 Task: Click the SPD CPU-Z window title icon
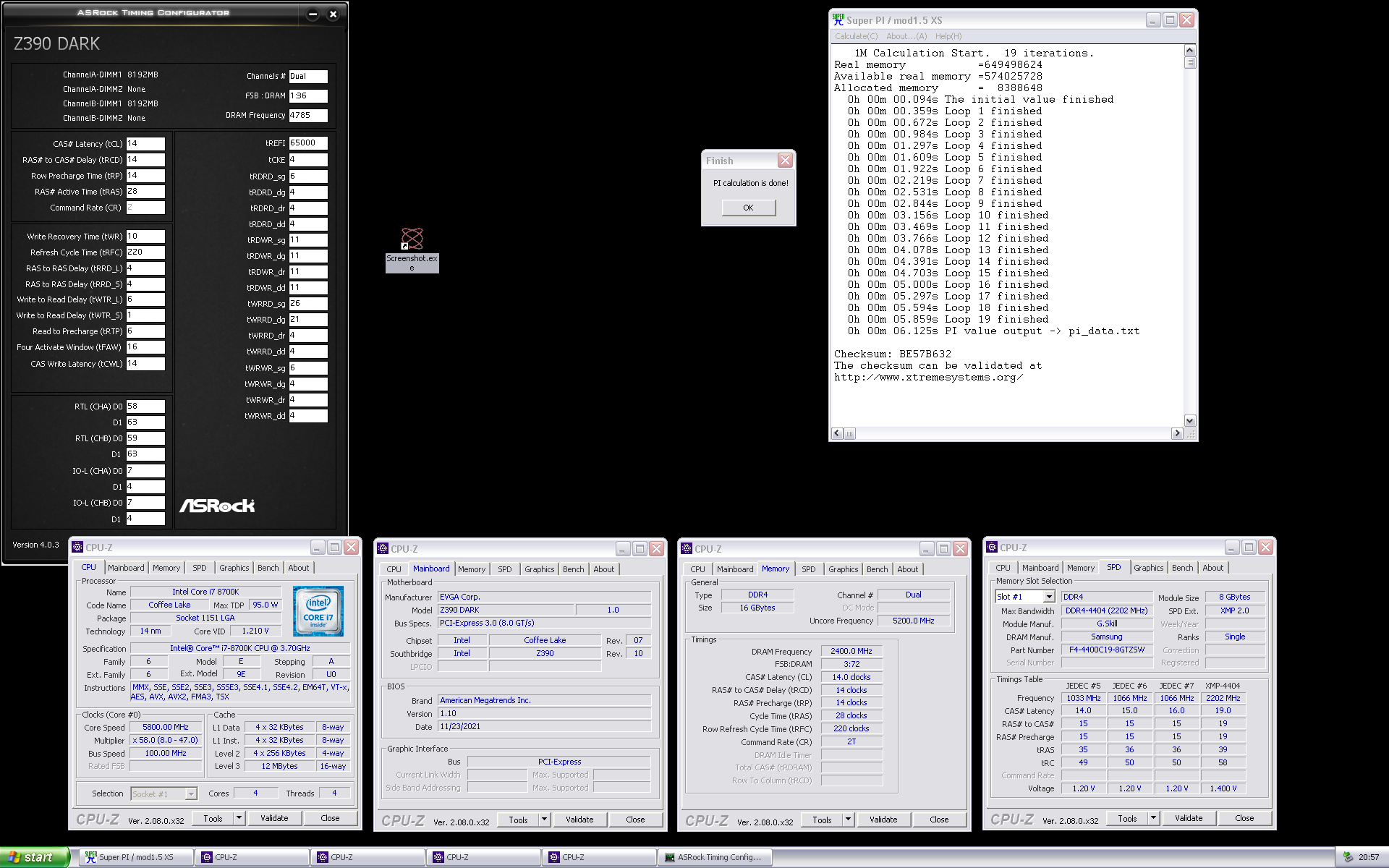point(993,548)
